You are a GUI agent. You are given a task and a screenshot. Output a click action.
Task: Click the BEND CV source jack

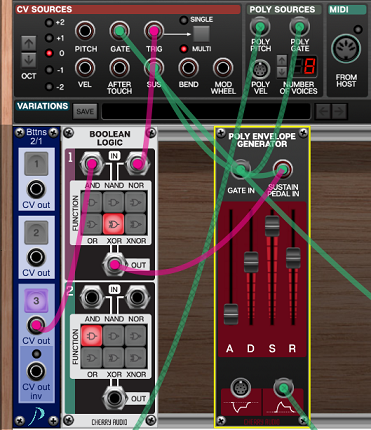pyautogui.click(x=188, y=68)
